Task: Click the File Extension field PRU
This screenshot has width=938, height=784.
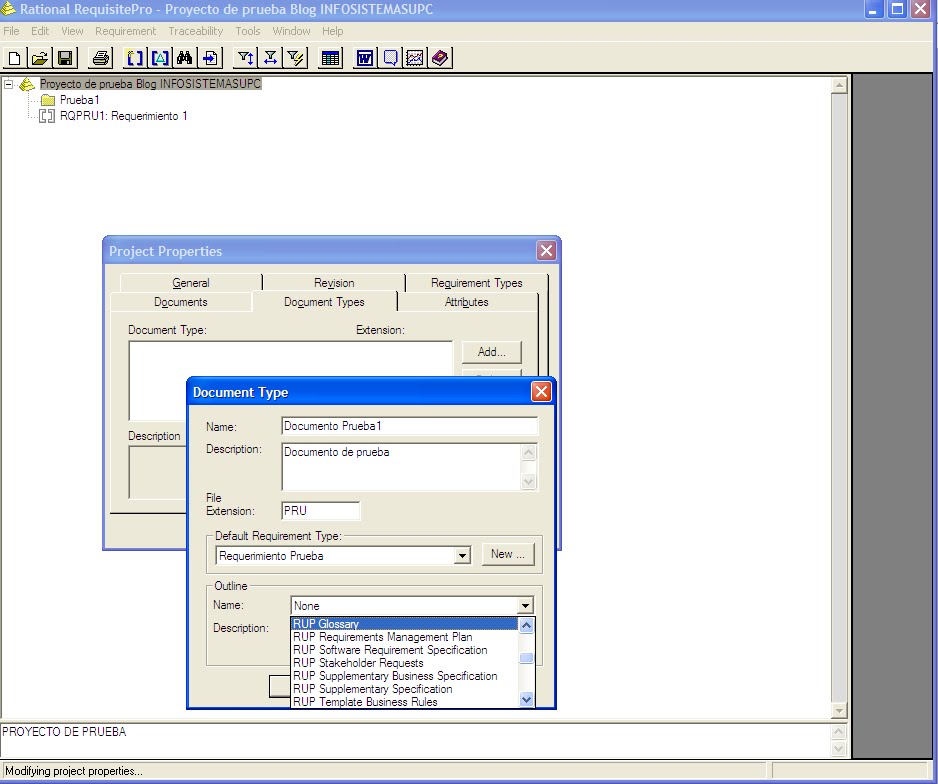Action: [x=321, y=511]
